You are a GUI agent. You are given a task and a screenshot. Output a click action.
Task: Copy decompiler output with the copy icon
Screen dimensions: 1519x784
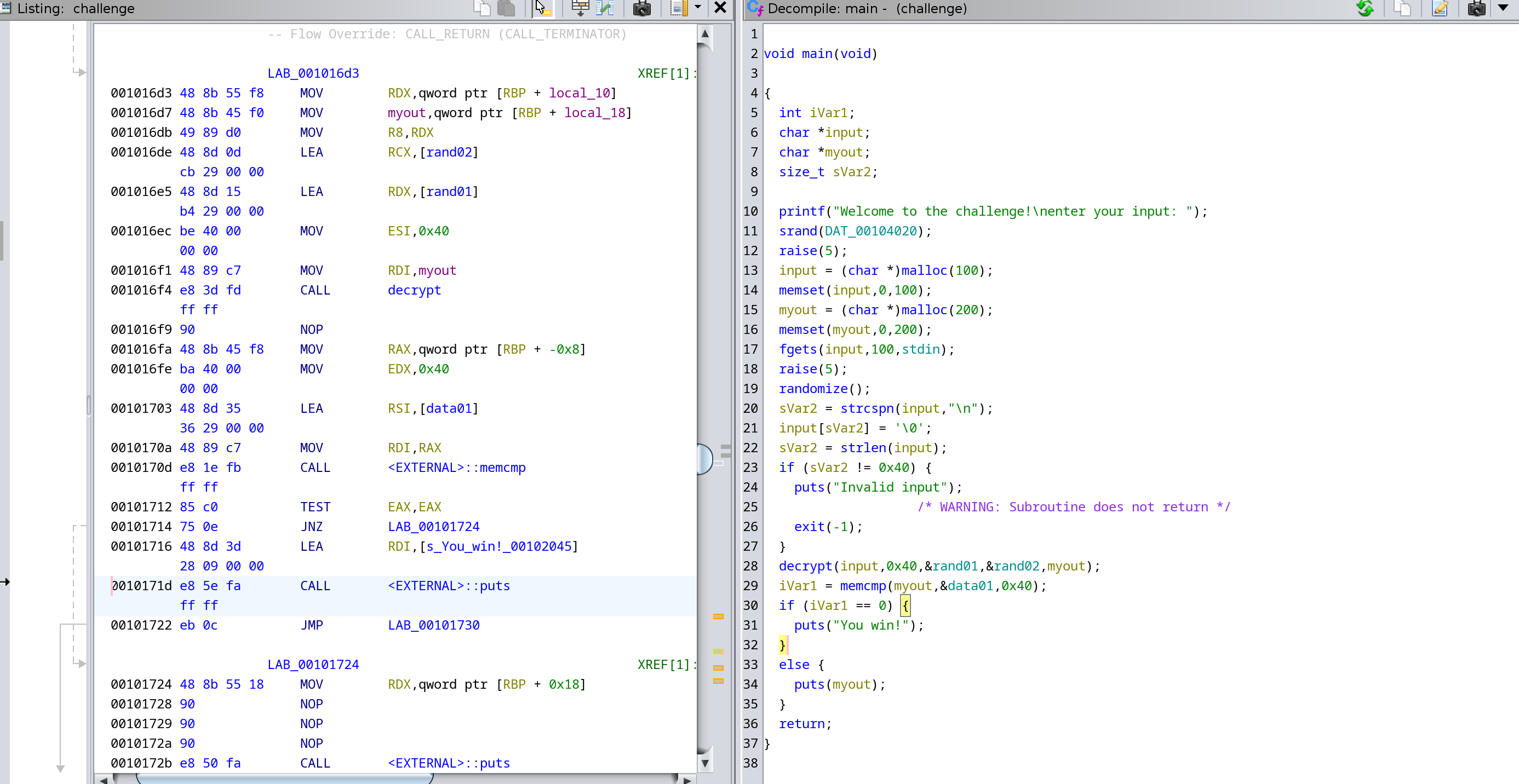[x=1402, y=8]
